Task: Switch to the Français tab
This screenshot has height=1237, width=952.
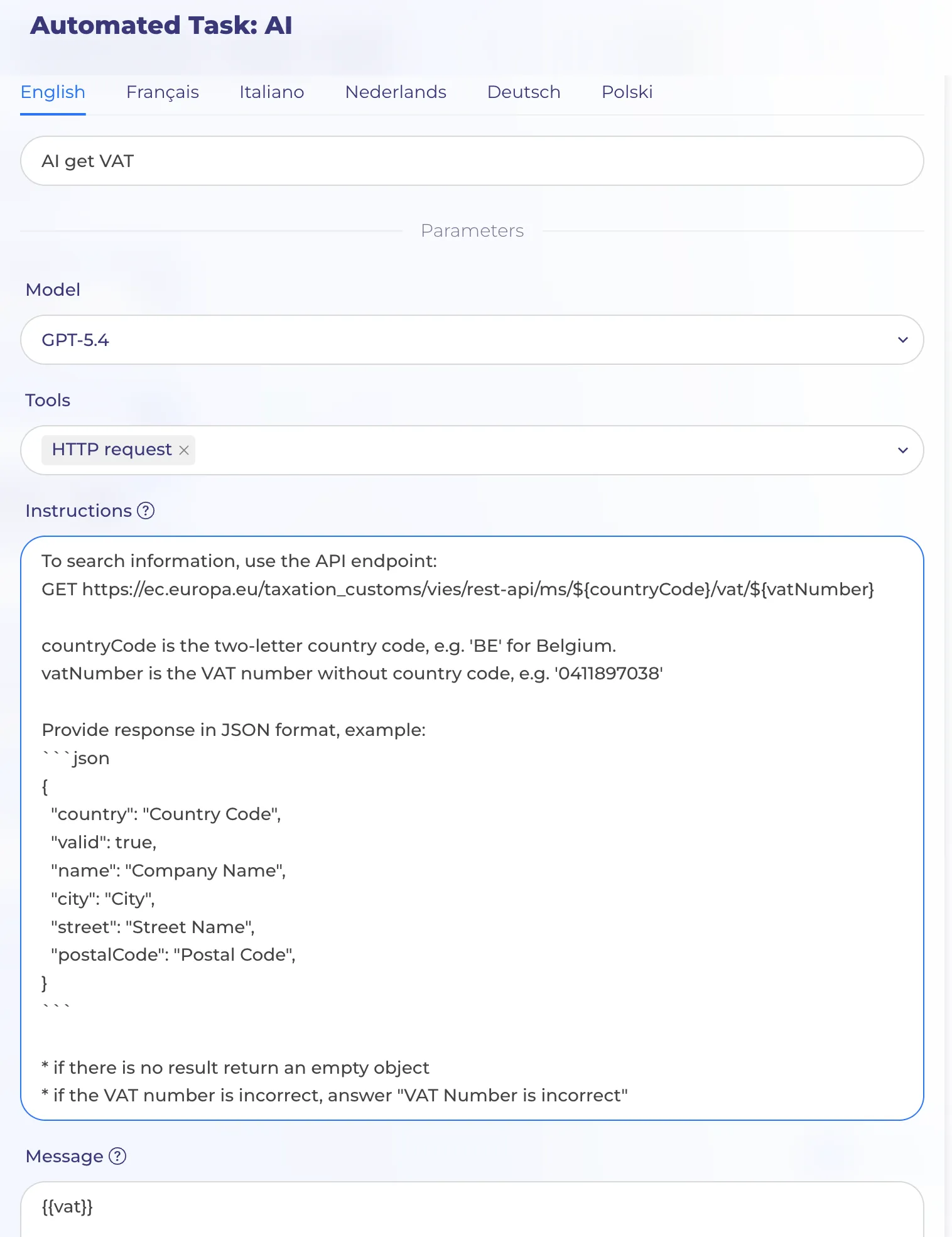Action: tap(163, 92)
